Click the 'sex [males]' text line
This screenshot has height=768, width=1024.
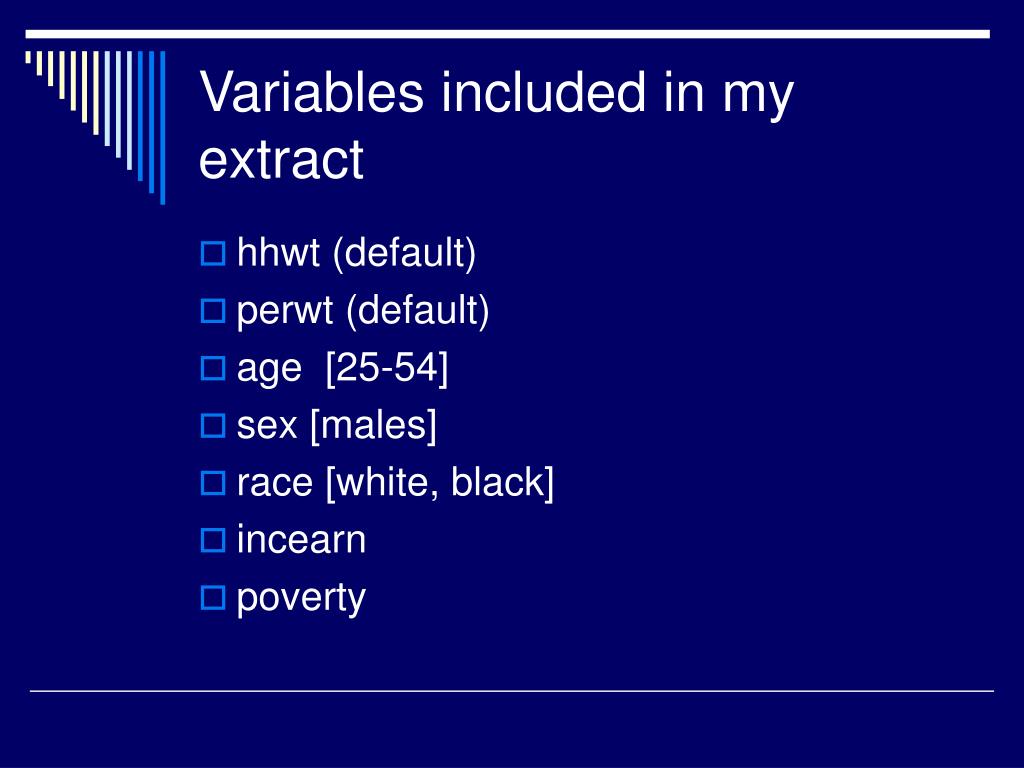pos(336,426)
